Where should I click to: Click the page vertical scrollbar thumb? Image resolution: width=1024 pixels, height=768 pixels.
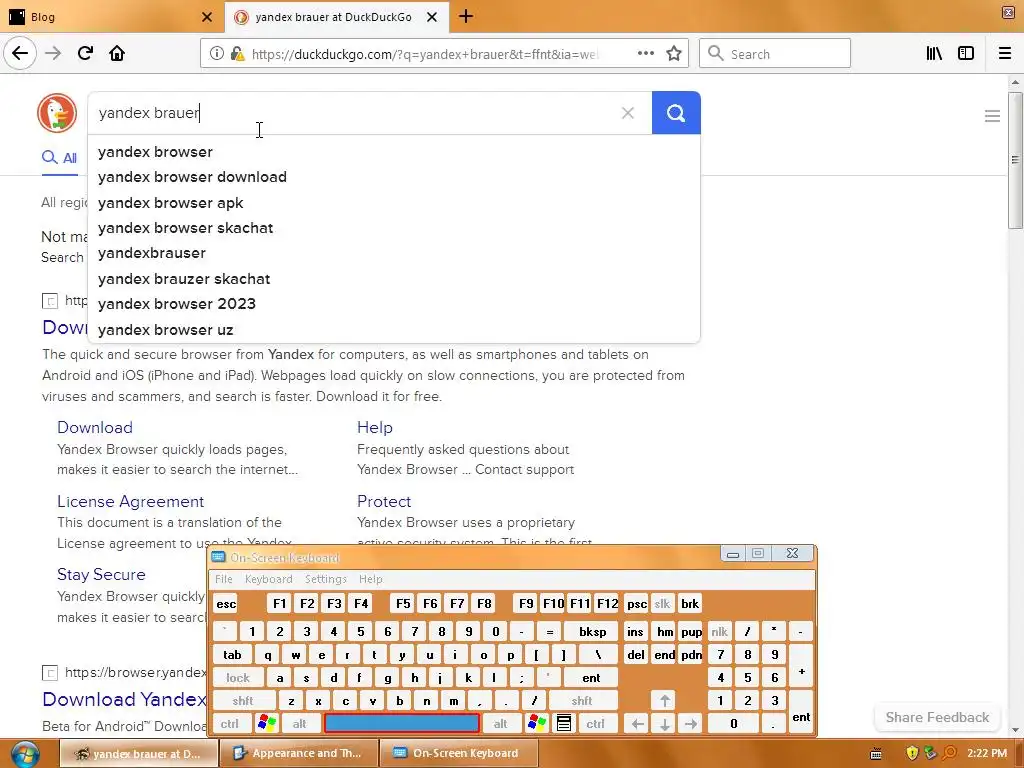[x=1015, y=160]
